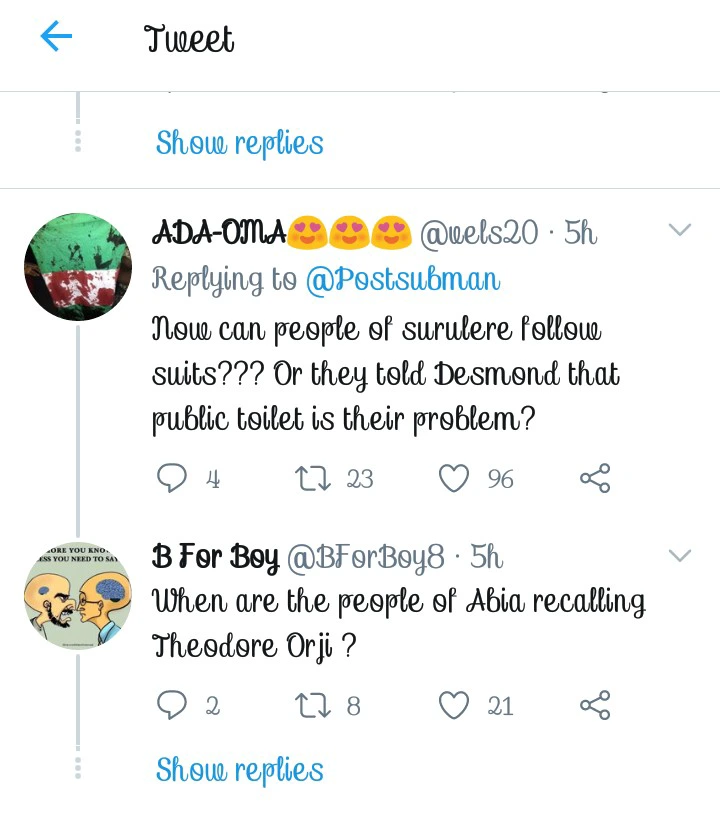
Task: Open dropdown arrow on B For Boy's tweet
Action: [680, 555]
